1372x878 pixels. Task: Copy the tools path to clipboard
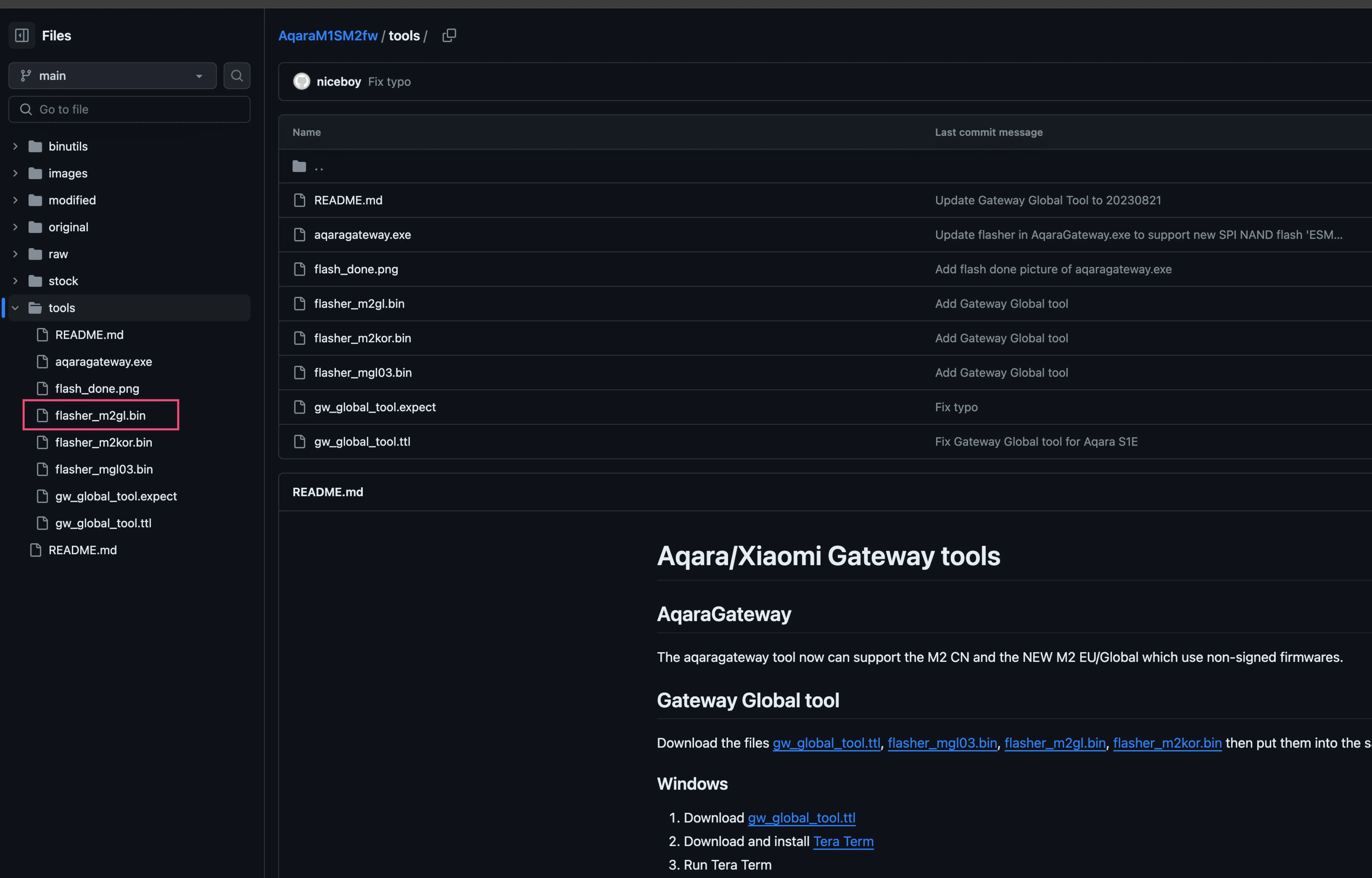click(x=450, y=35)
